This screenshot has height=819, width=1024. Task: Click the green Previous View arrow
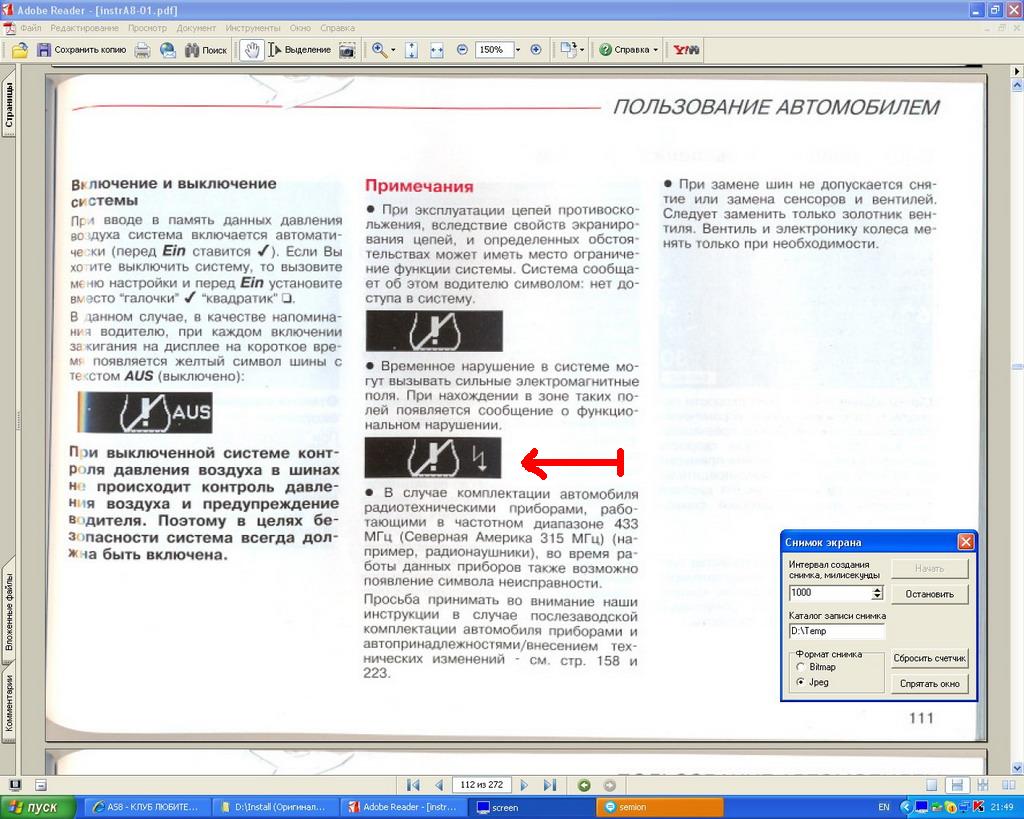pyautogui.click(x=584, y=785)
